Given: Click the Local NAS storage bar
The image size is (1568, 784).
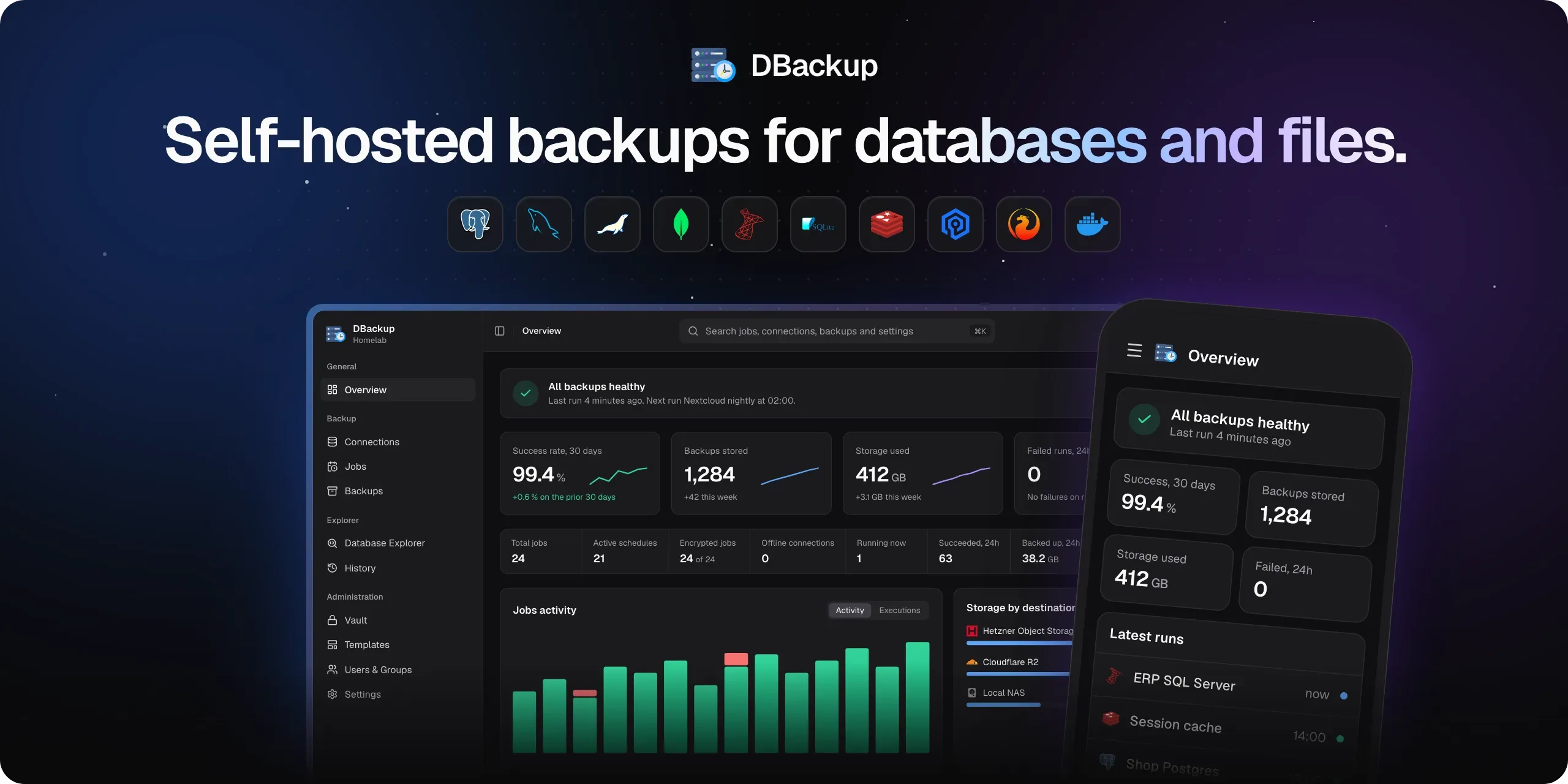Looking at the screenshot, I should click(1003, 704).
